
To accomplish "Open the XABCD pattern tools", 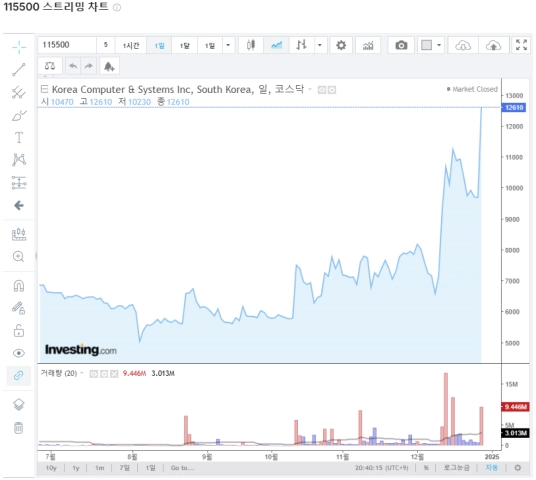I will (x=19, y=160).
